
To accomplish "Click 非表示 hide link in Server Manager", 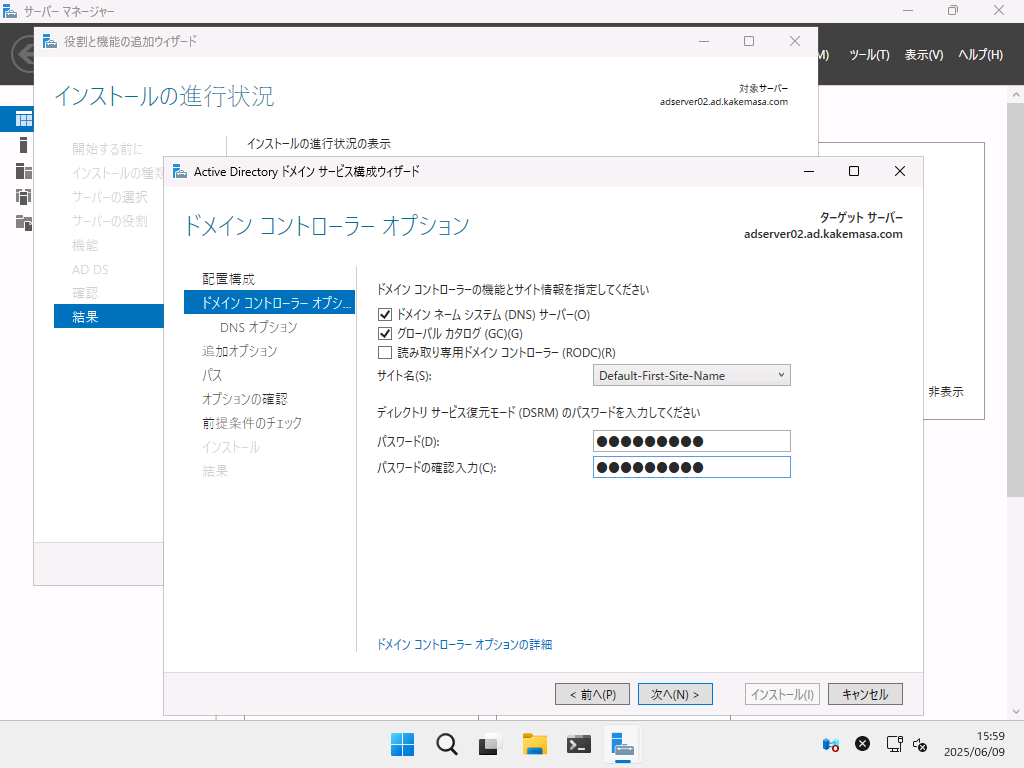I will click(946, 392).
